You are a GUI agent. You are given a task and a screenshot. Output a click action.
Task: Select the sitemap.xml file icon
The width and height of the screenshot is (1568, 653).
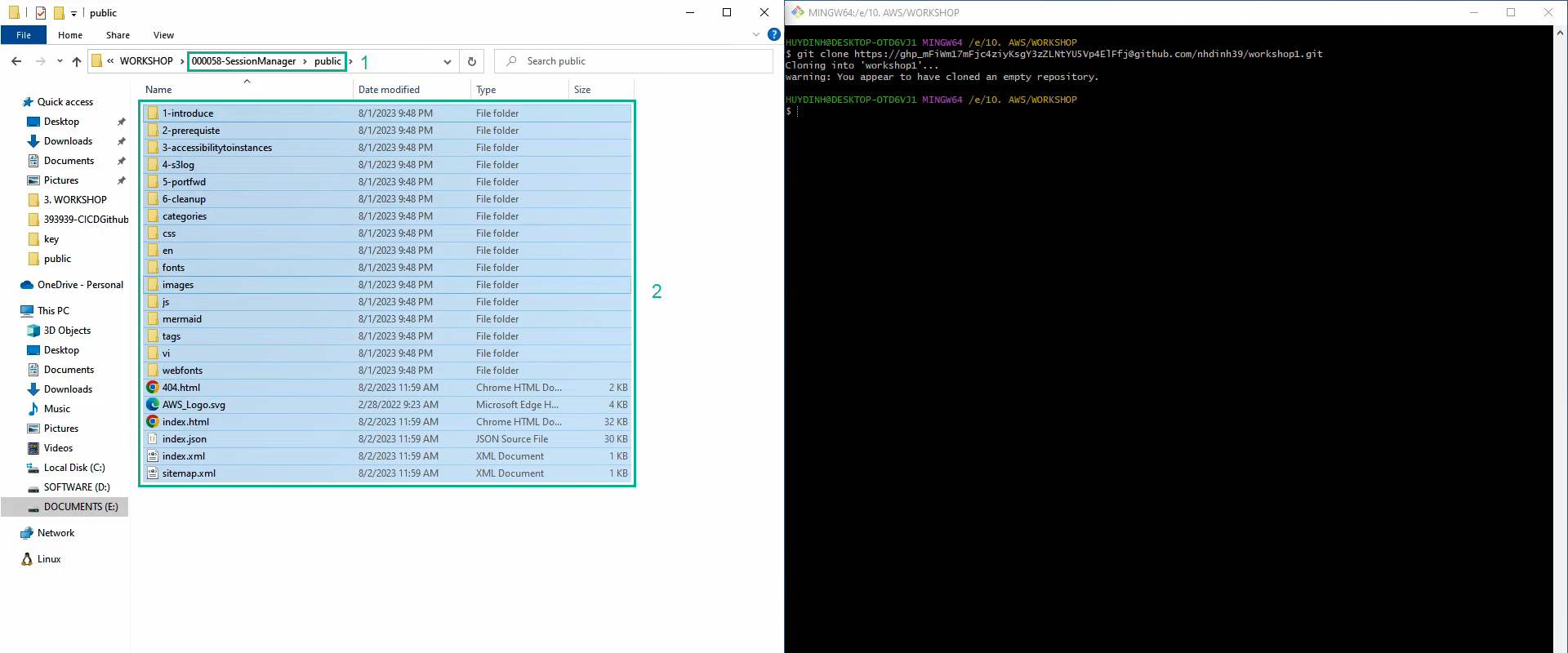[x=153, y=473]
